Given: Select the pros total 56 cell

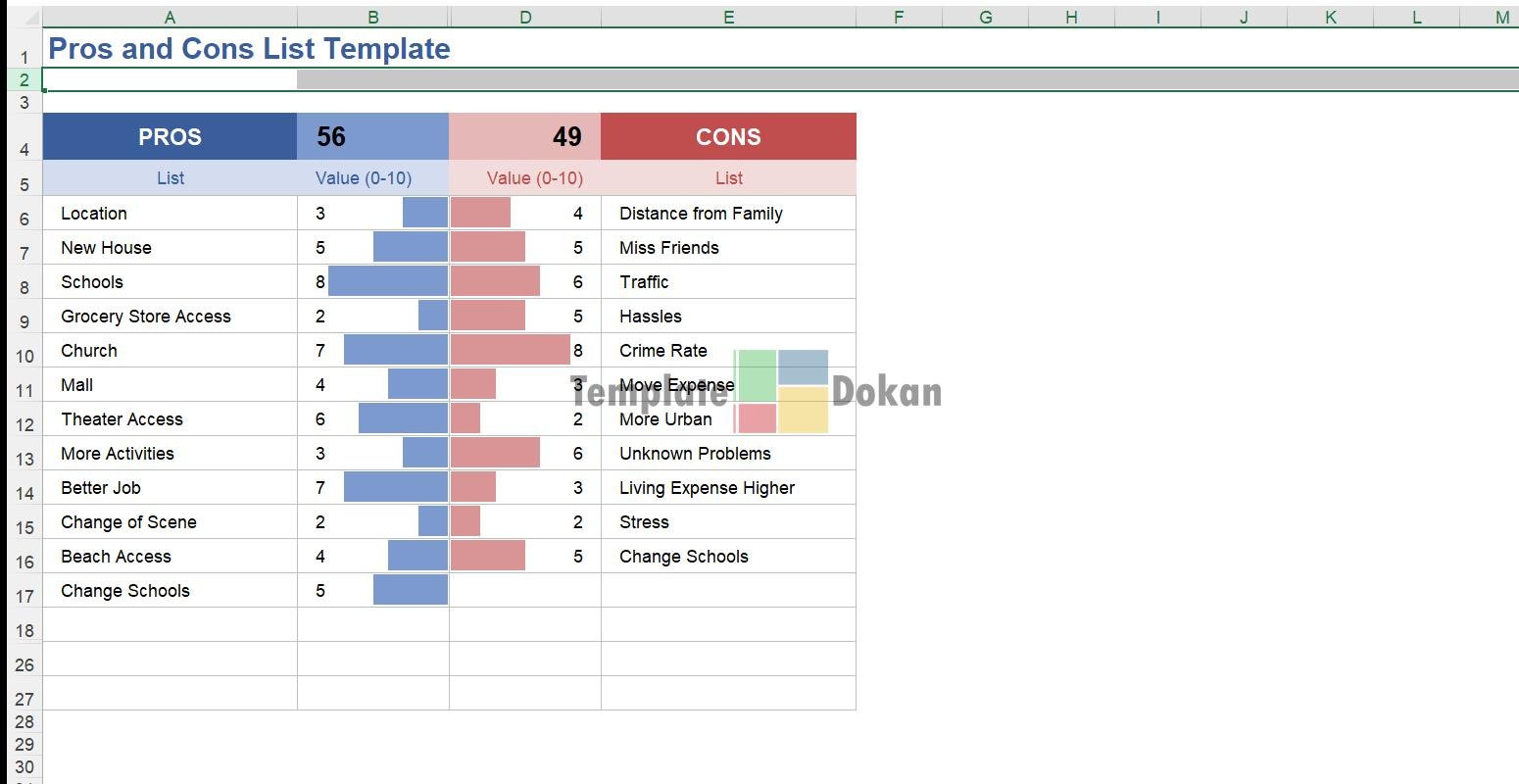Looking at the screenshot, I should pos(372,137).
